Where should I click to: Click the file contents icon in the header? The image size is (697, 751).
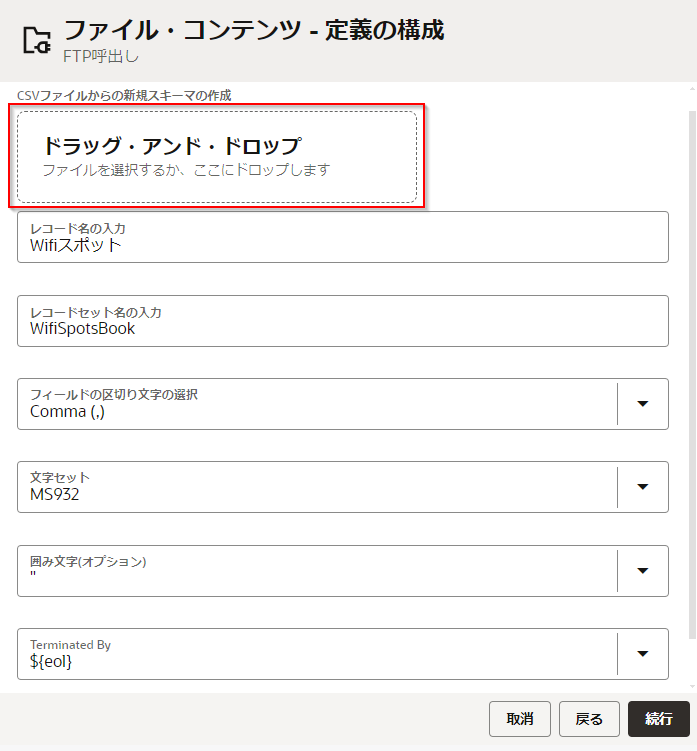[37, 40]
